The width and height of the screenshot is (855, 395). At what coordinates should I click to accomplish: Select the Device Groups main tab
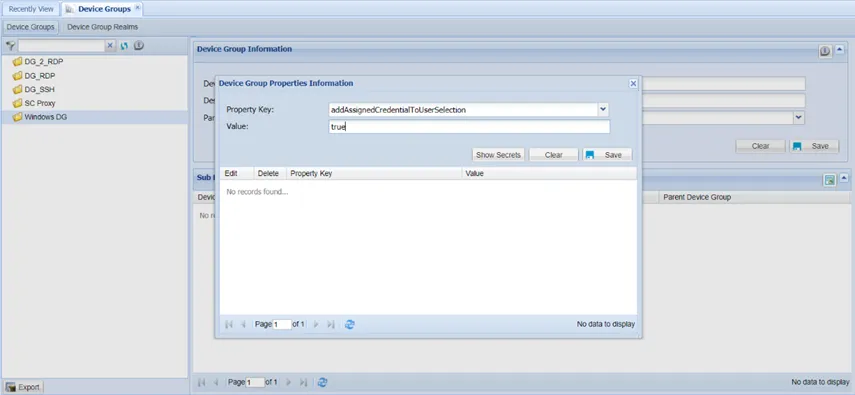click(104, 9)
